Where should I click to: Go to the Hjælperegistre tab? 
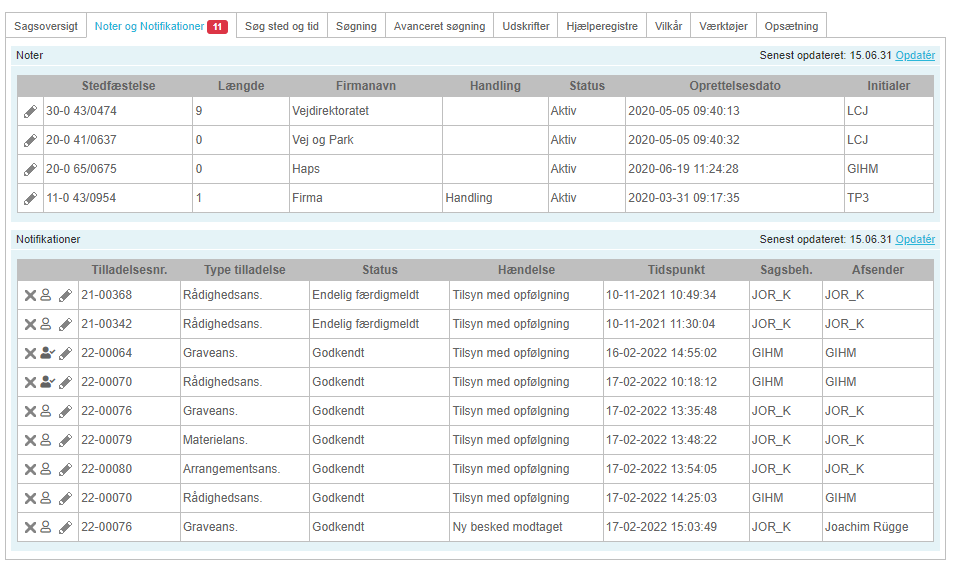tap(602, 26)
